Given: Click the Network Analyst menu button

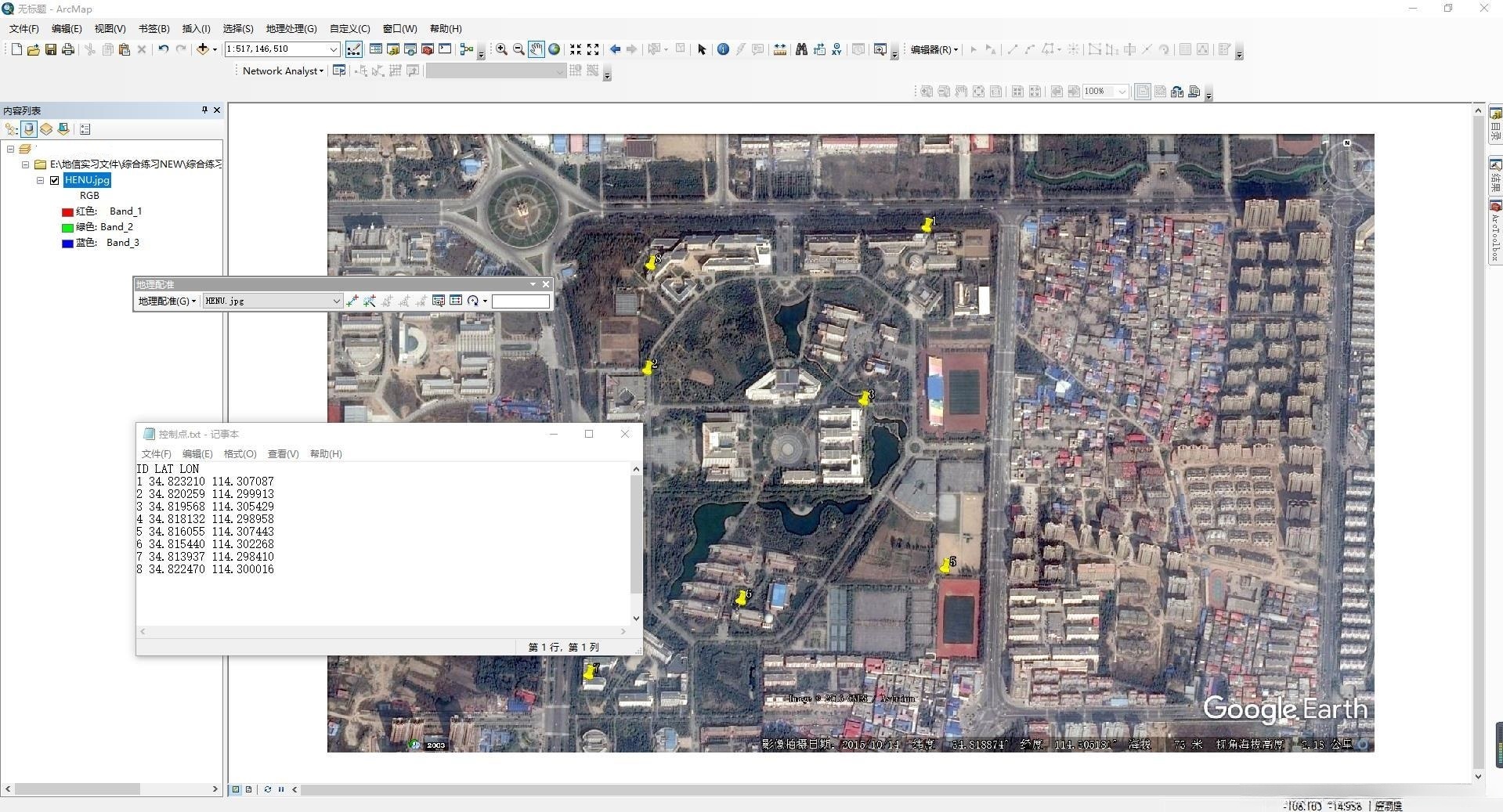Looking at the screenshot, I should (283, 70).
